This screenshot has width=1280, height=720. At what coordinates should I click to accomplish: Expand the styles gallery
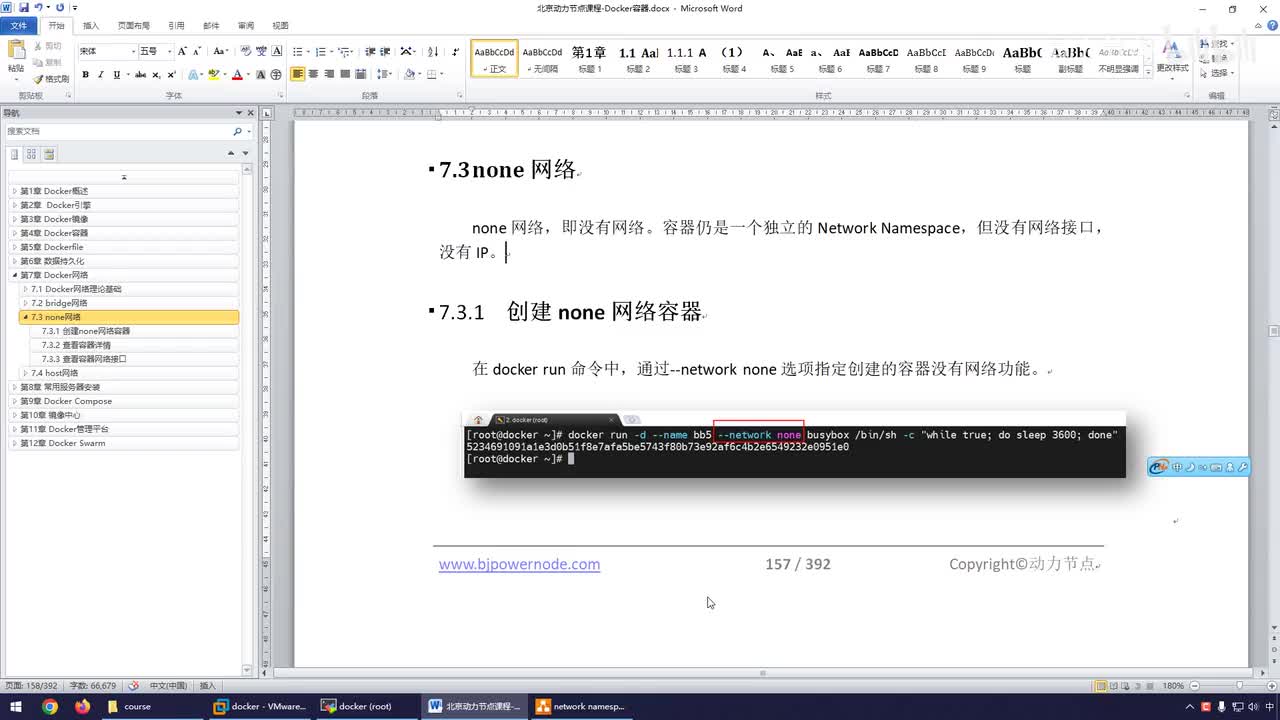click(x=1146, y=72)
